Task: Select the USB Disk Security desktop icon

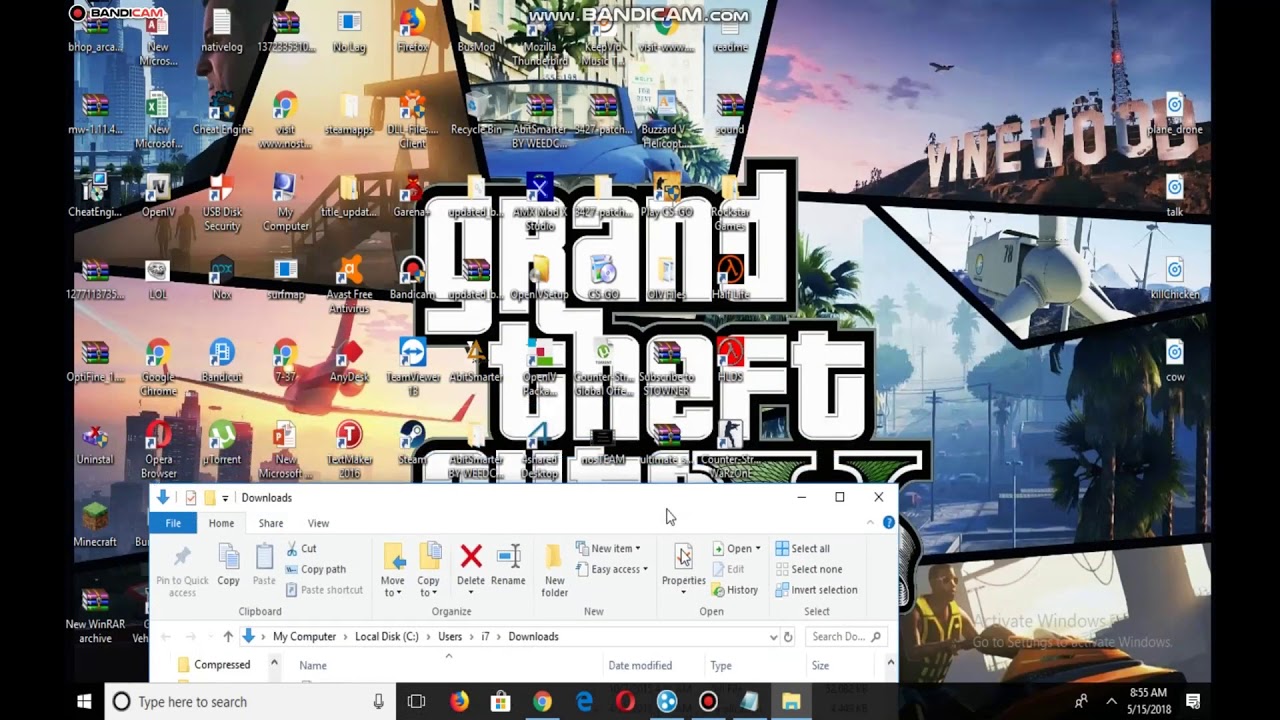Action: coord(222,203)
